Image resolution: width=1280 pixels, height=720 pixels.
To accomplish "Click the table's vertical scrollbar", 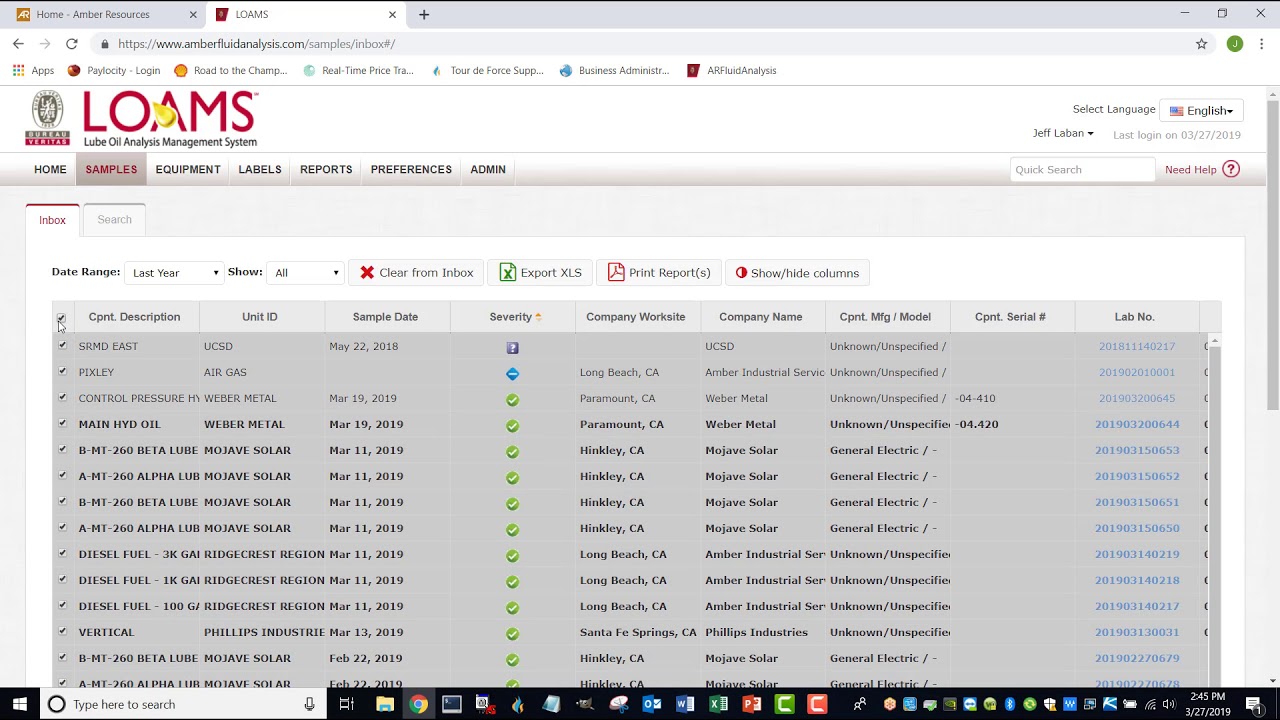I will 1214,510.
